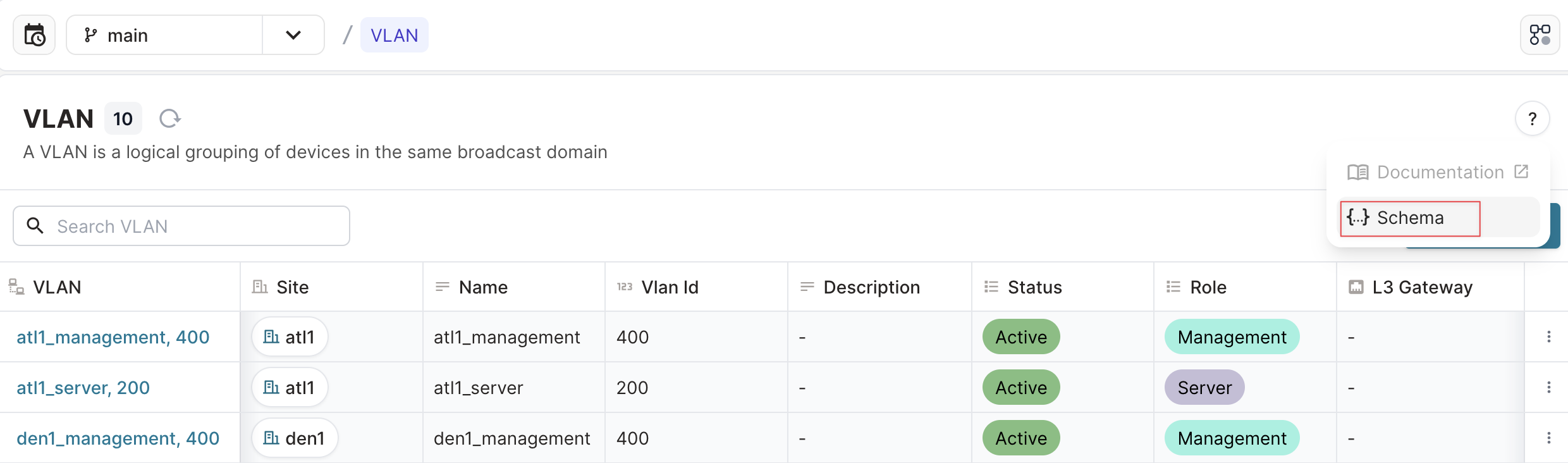
Task: Open the question mark help button
Action: (1532, 118)
